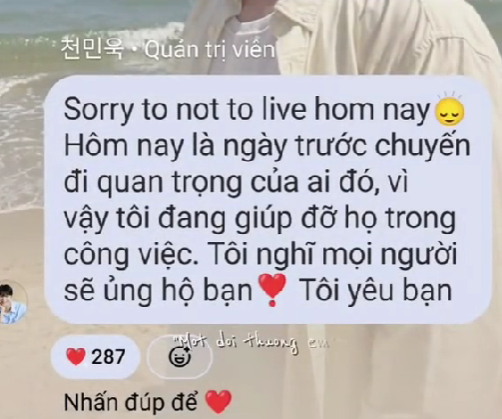Click the Quản trị viên admin label
Image resolution: width=502 pixels, height=419 pixels.
210,50
